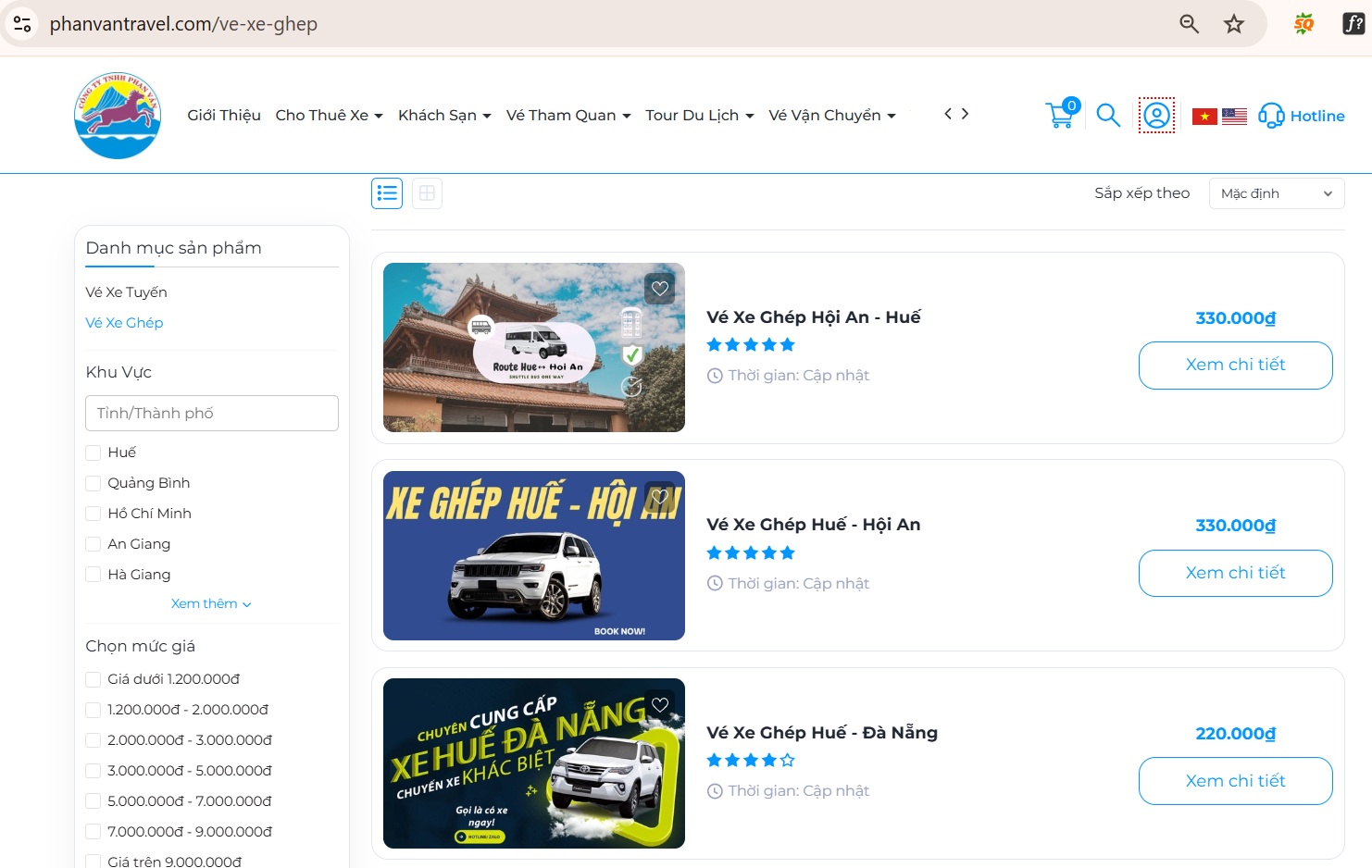1372x868 pixels.
Task: Expand the Vé Vận Chuyển menu
Action: pyautogui.click(x=832, y=115)
